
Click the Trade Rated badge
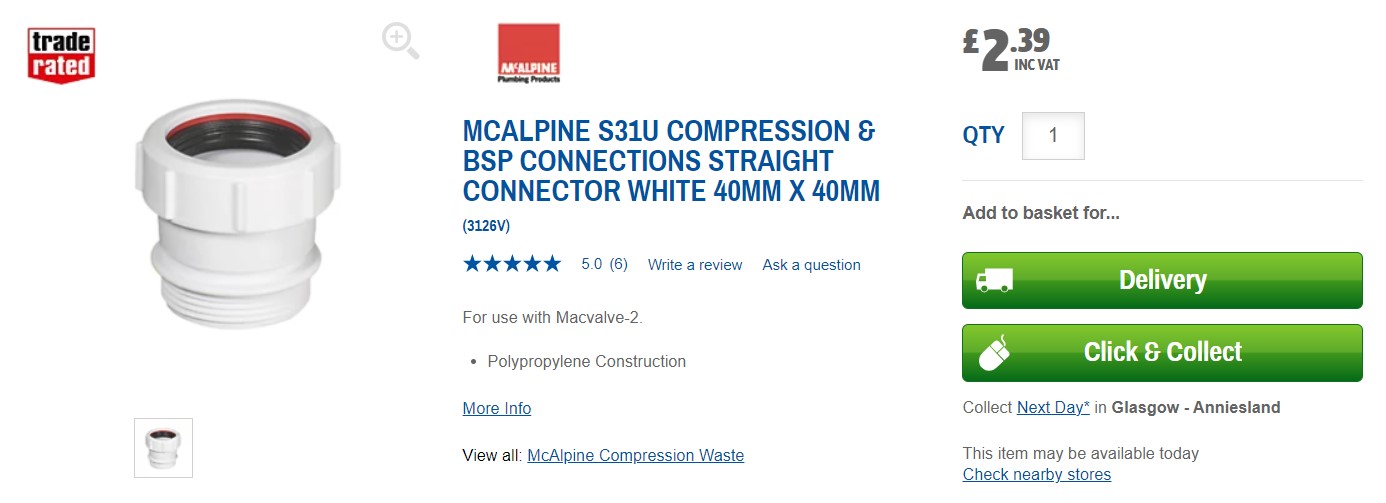coord(61,55)
